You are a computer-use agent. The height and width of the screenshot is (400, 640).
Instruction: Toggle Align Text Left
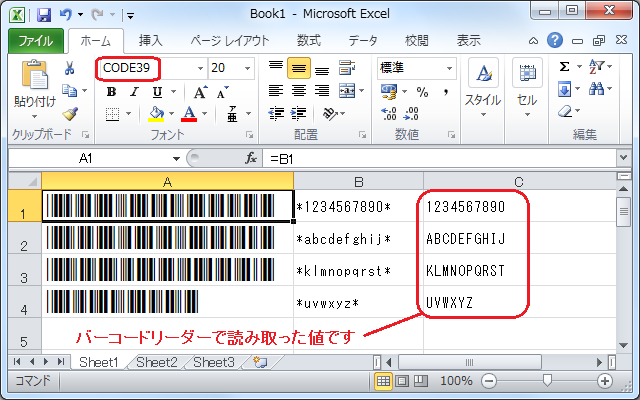(x=276, y=91)
